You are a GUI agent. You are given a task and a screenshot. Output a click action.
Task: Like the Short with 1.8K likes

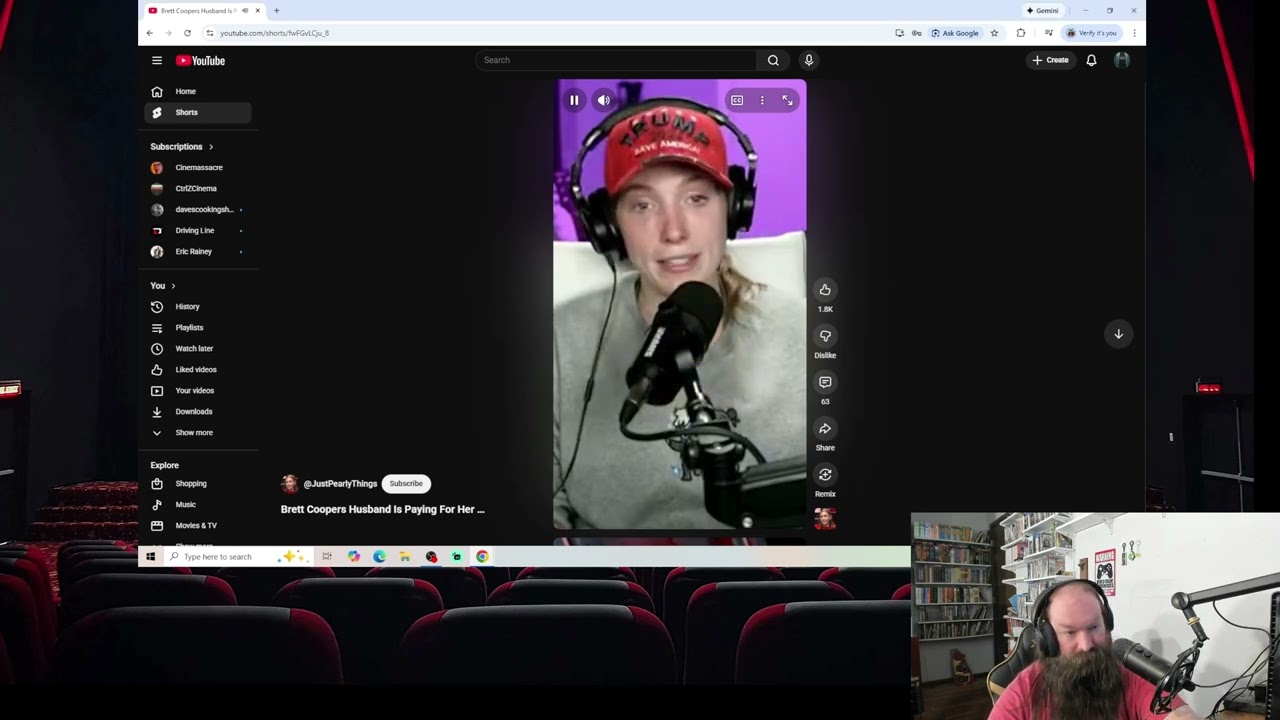(x=825, y=290)
